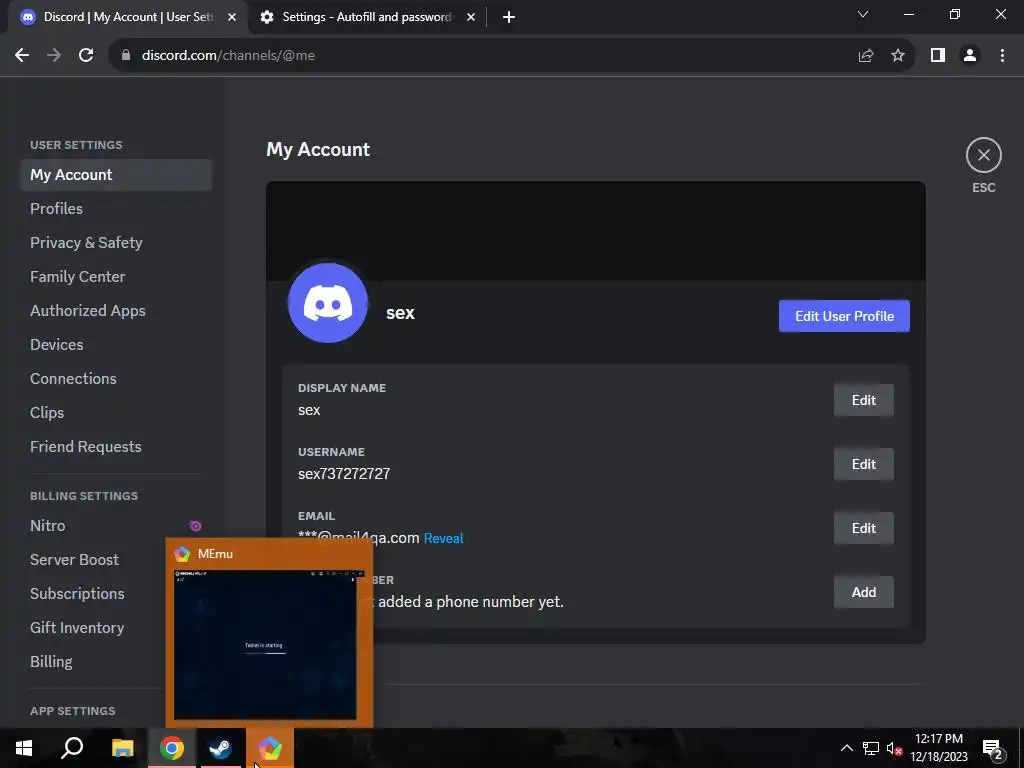Open network status in the system tray

click(871, 748)
